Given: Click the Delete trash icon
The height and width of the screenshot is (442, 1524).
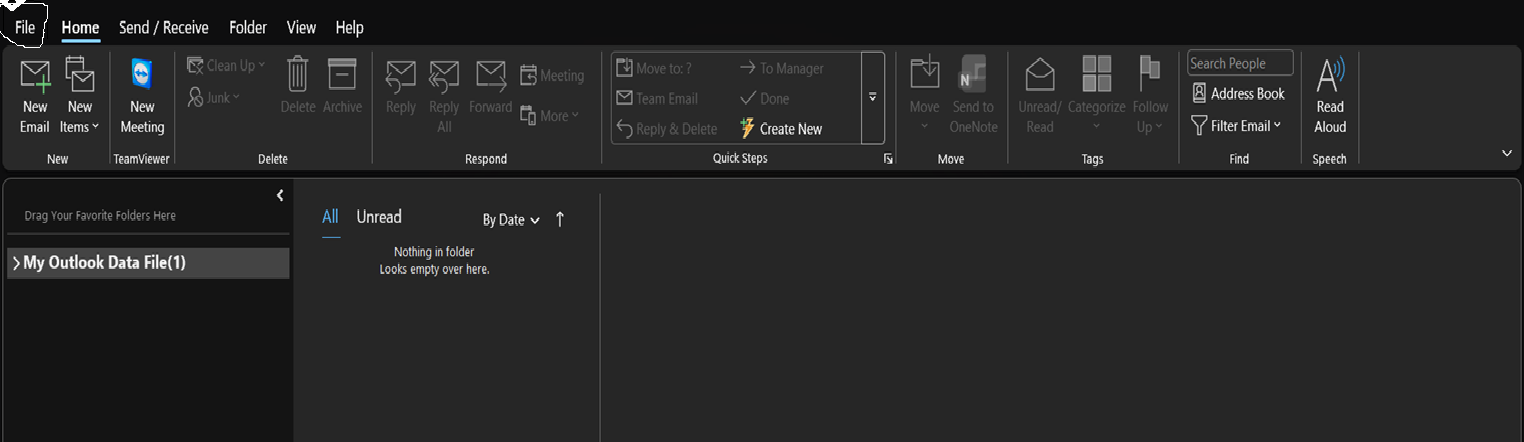Looking at the screenshot, I should pyautogui.click(x=298, y=75).
